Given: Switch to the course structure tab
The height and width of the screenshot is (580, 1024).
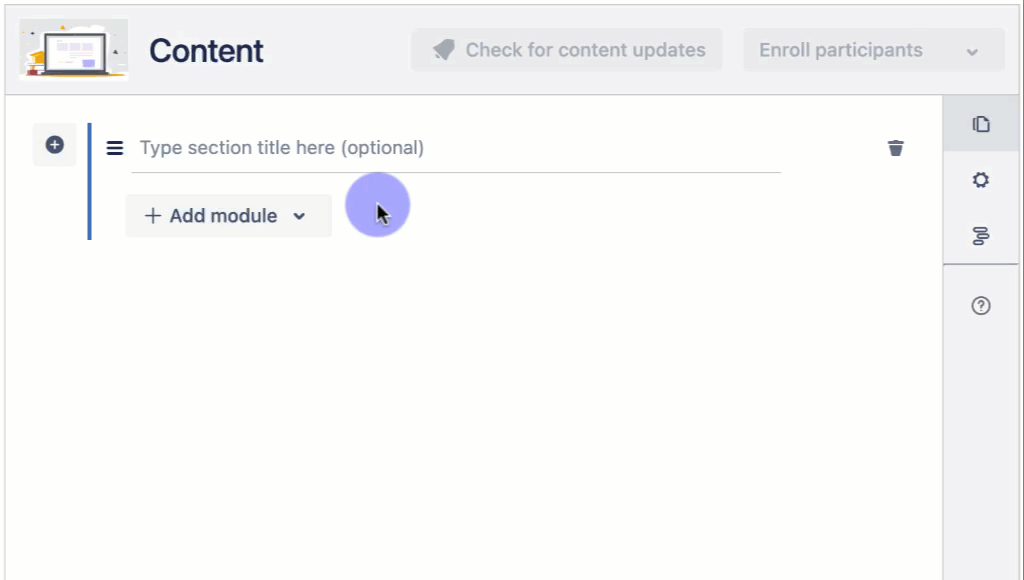Looking at the screenshot, I should (980, 236).
